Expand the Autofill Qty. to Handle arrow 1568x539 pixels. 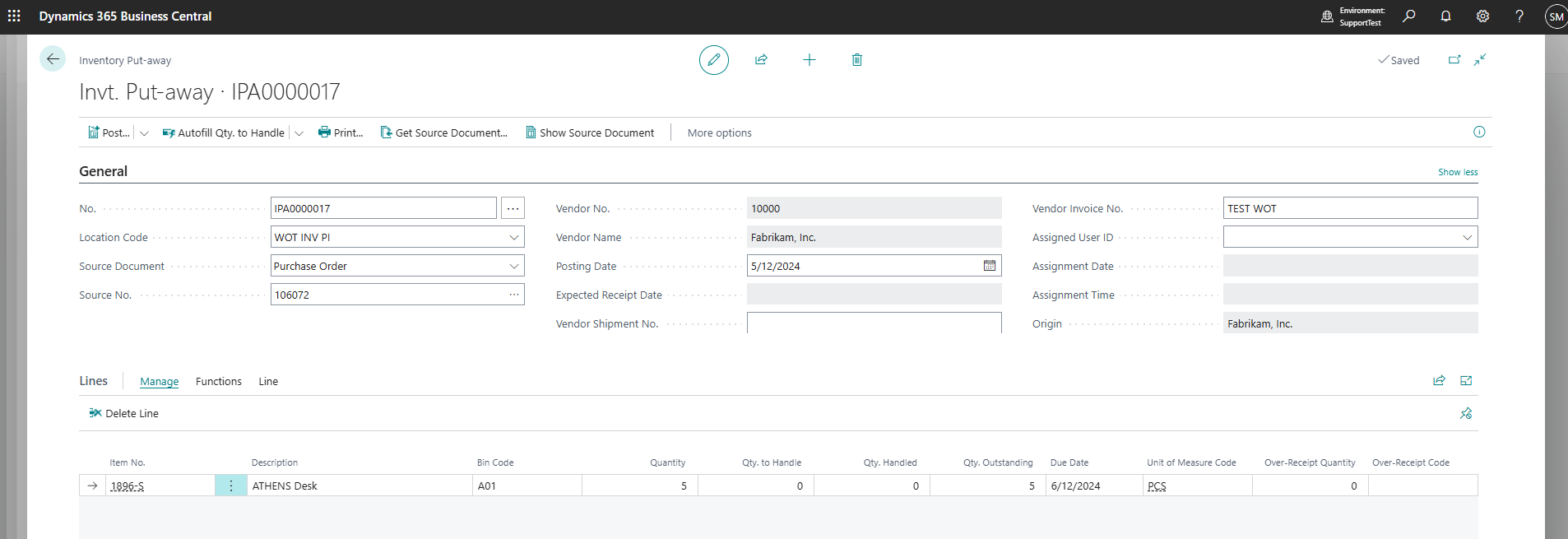pyautogui.click(x=299, y=132)
